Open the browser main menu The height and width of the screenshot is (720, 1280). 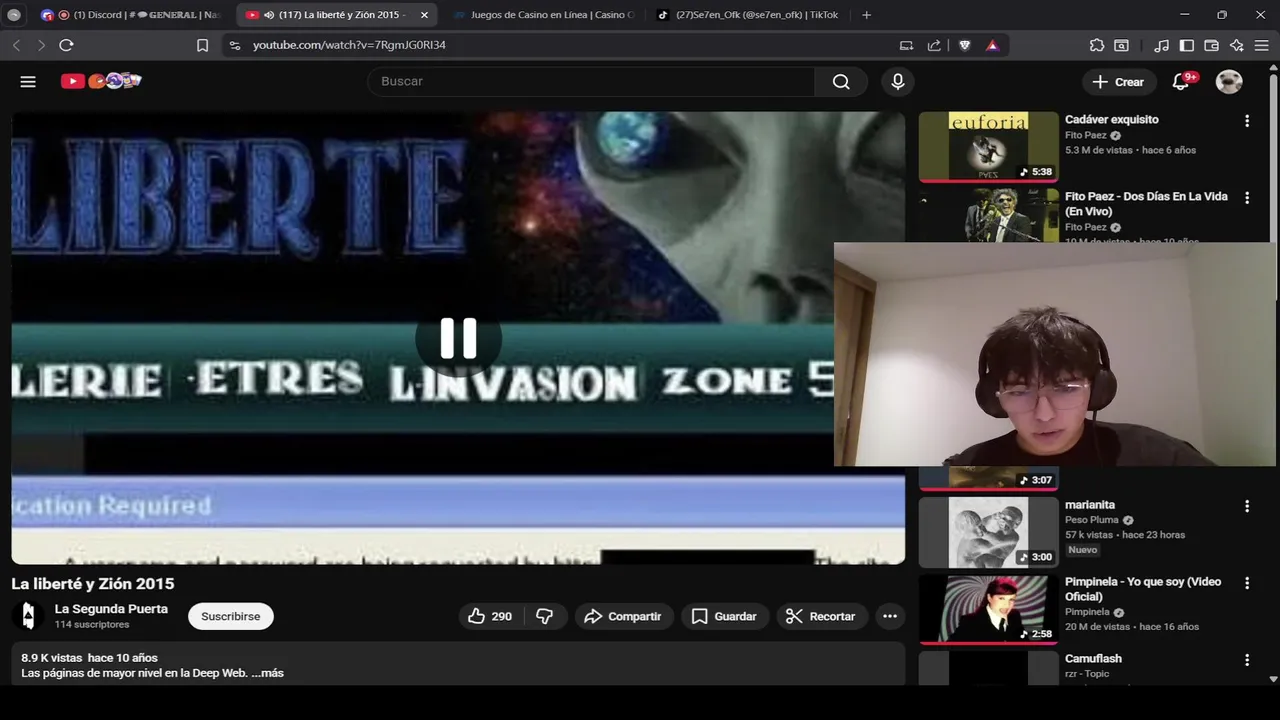[1262, 45]
